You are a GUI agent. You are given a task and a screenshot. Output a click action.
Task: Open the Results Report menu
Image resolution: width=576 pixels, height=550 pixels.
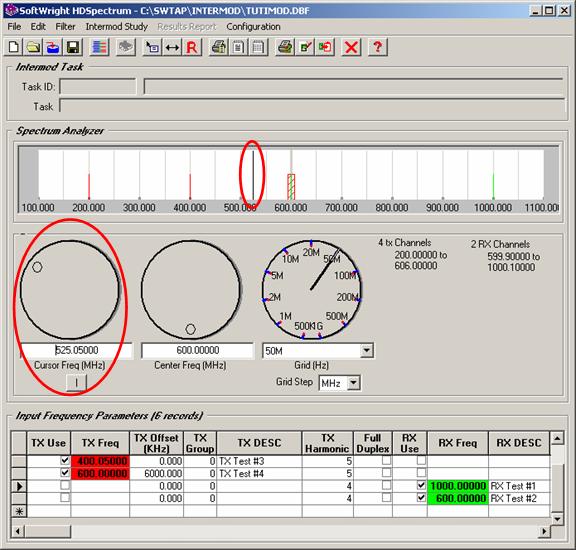click(187, 26)
